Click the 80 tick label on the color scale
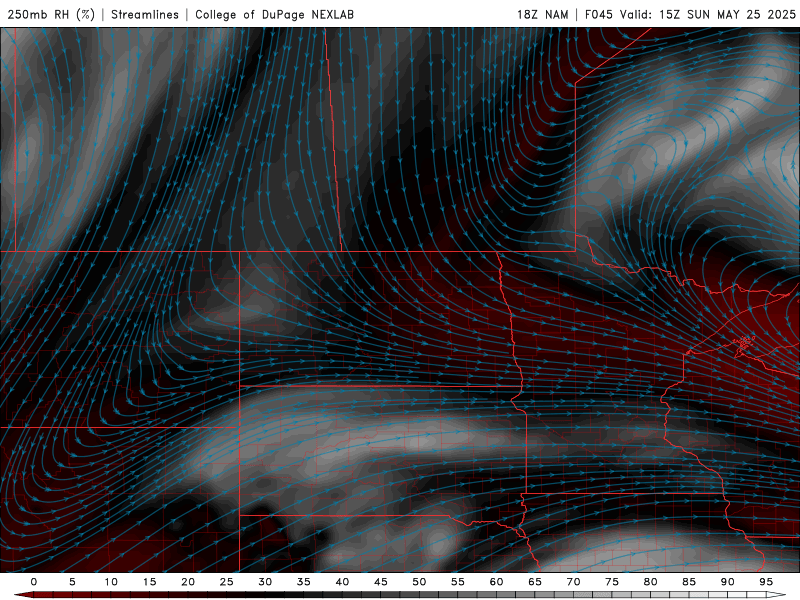 651,582
